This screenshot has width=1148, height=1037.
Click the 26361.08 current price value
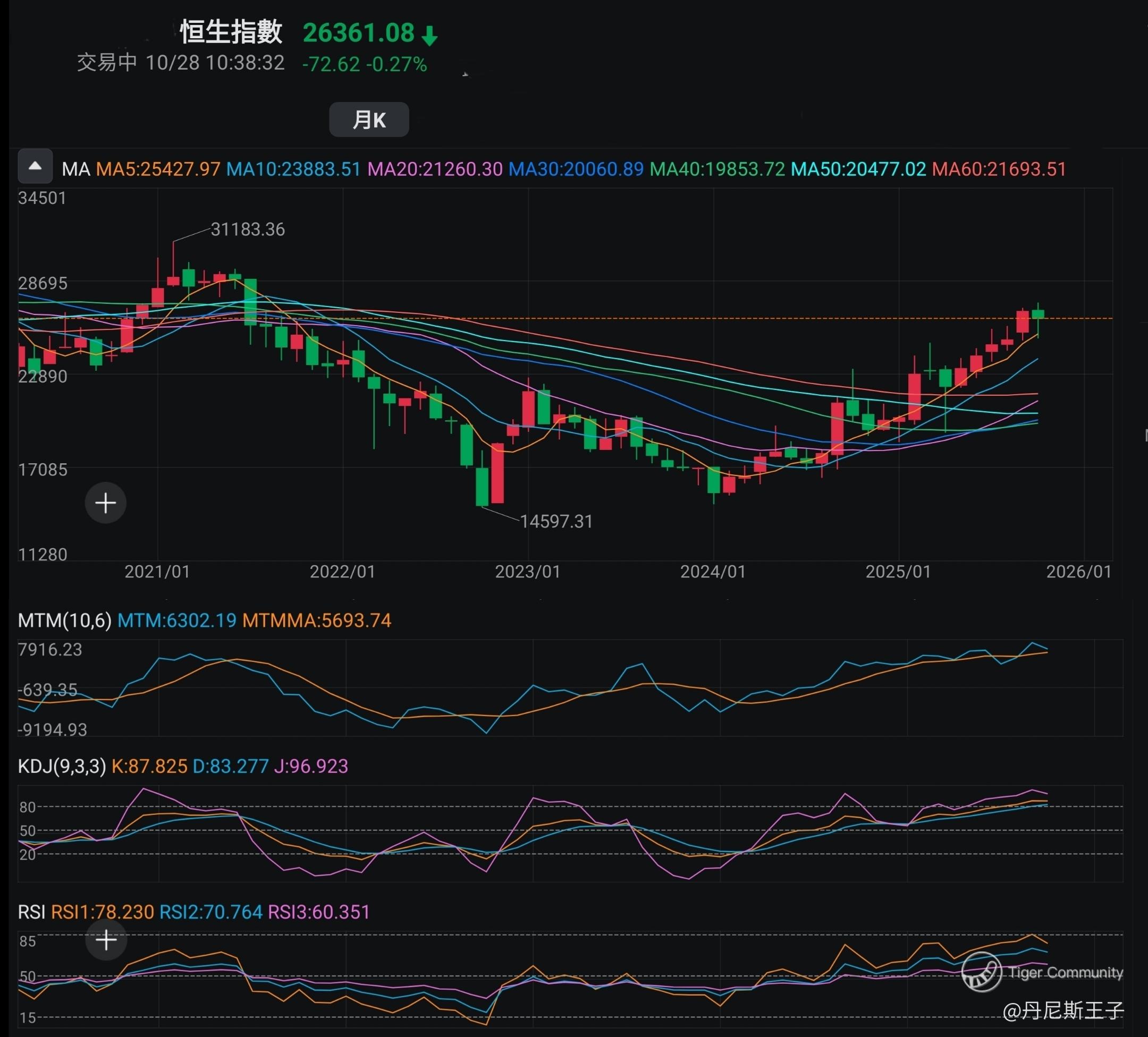[358, 33]
